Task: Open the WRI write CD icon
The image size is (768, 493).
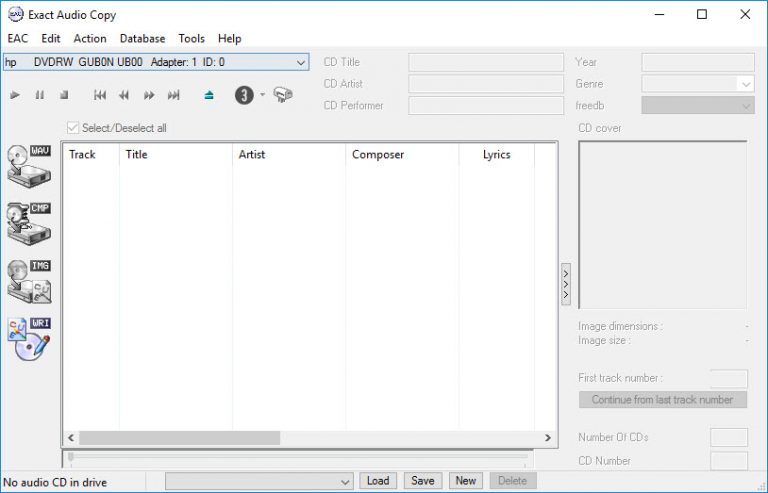Action: [28, 339]
